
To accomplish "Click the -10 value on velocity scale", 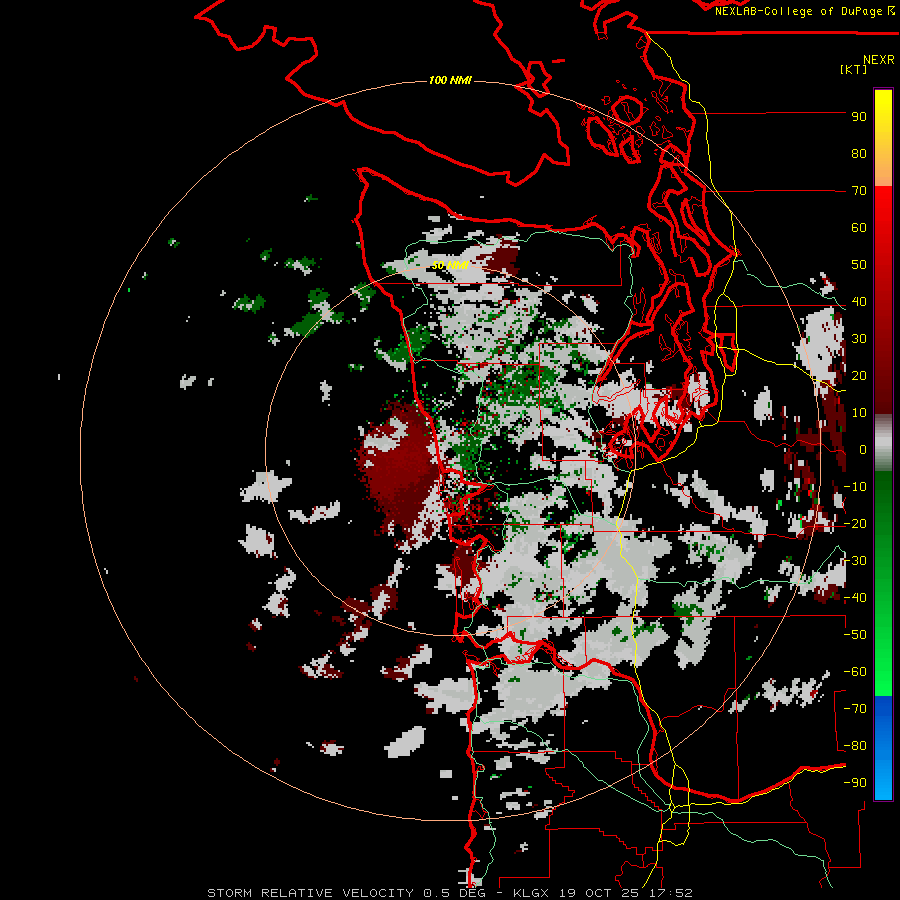I will click(855, 487).
